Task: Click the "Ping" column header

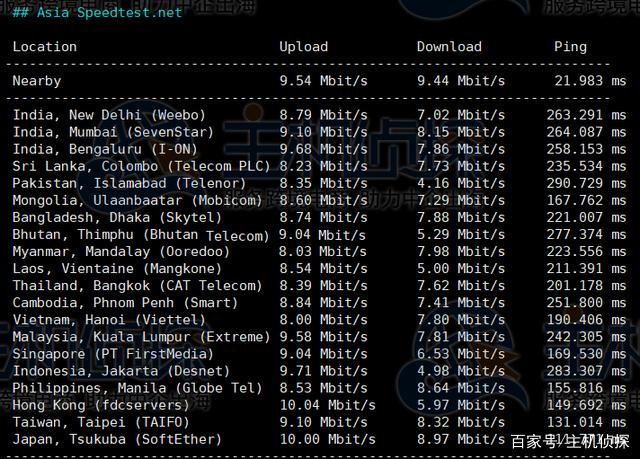Action: 570,47
